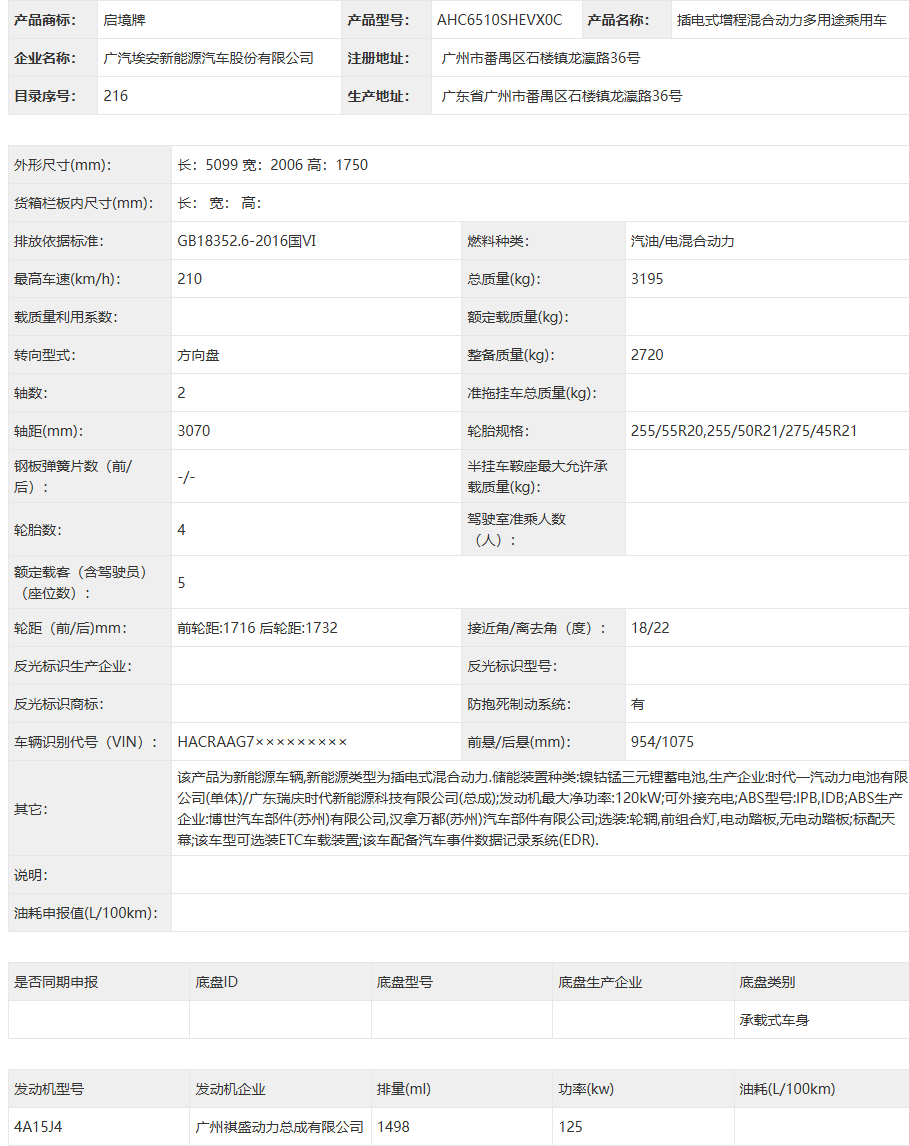
Task: Select the 货箱栏板内尺寸(mm) label
Action: (x=83, y=203)
